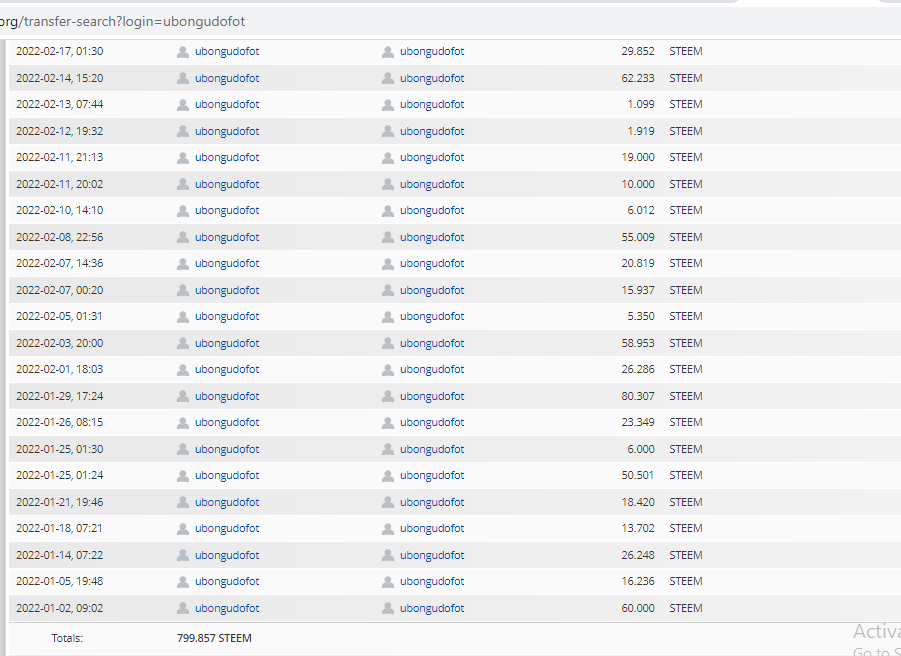Image resolution: width=901 pixels, height=656 pixels.
Task: Open sender ubongudofot link in the 5.350 STEEM row
Action: tap(227, 317)
